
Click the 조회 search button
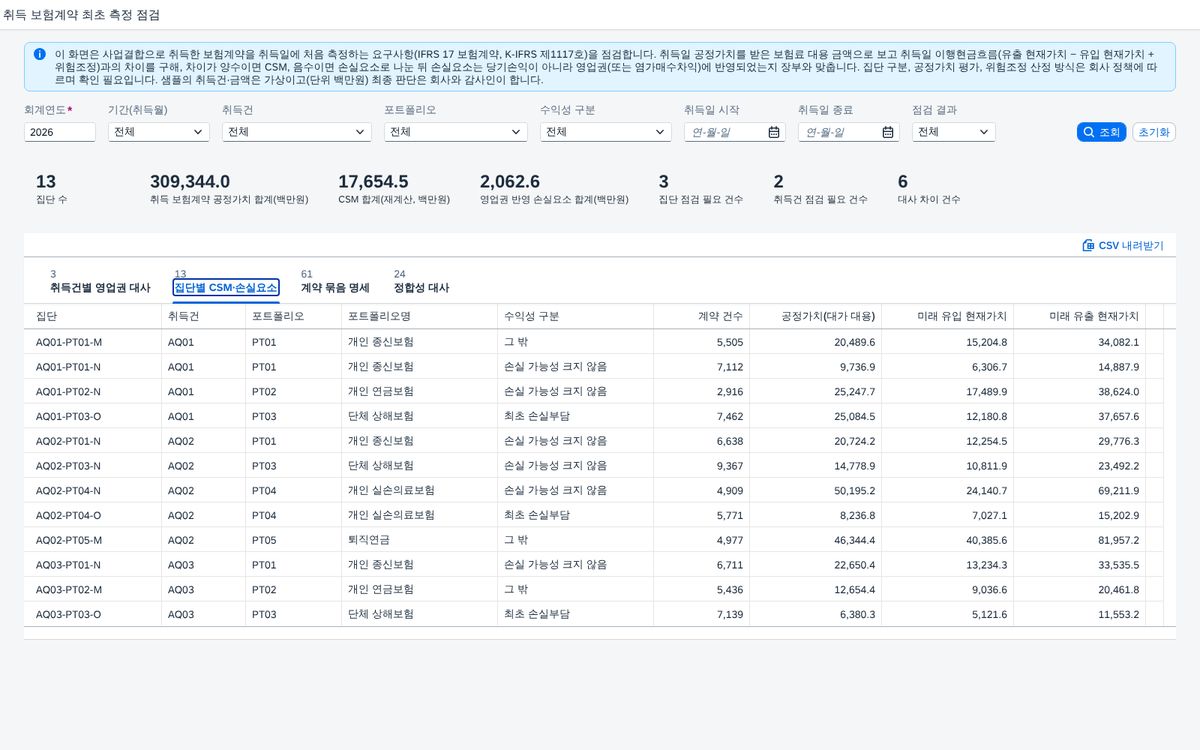[x=1102, y=132]
